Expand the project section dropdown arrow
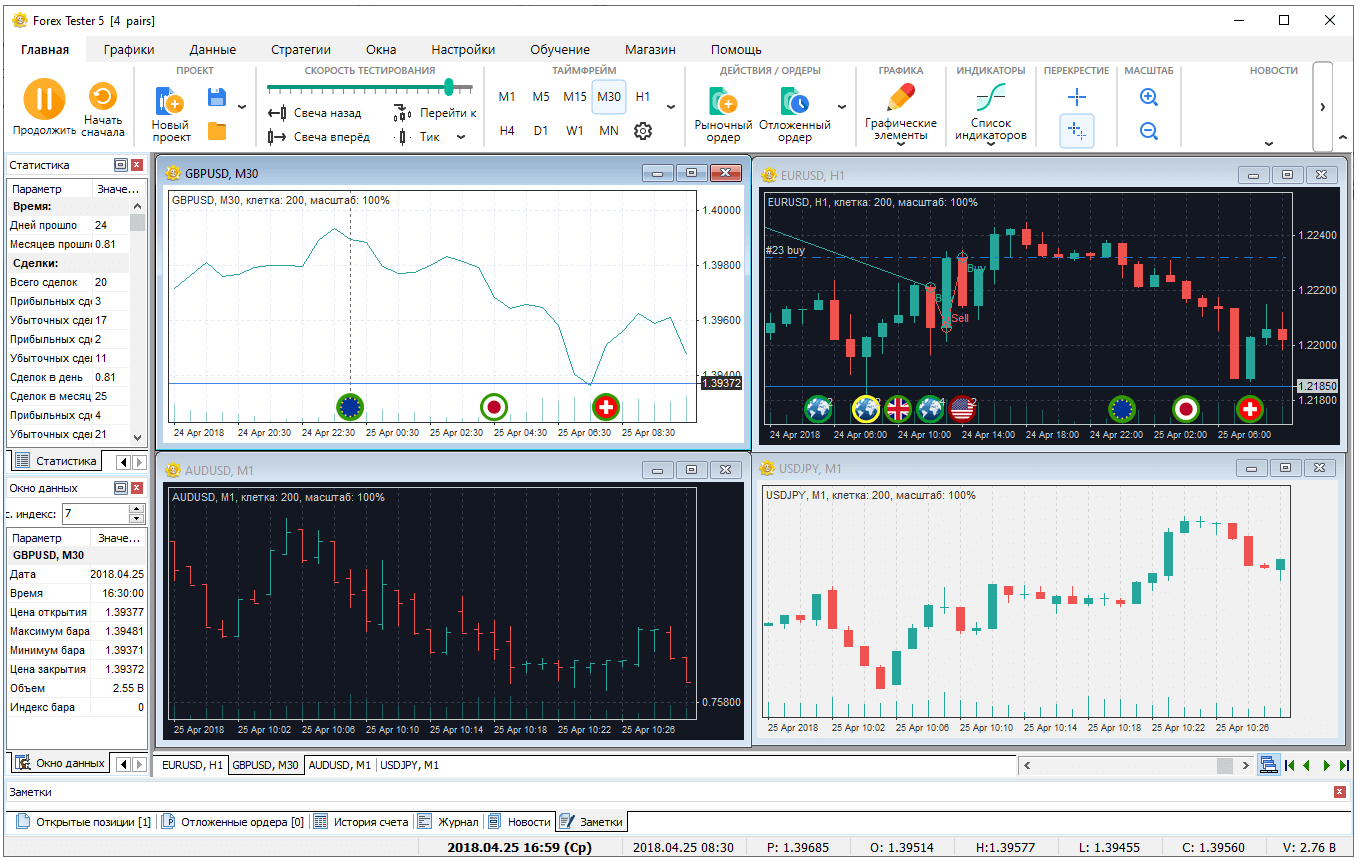Image resolution: width=1359 pixels, height=860 pixels. pyautogui.click(x=242, y=106)
